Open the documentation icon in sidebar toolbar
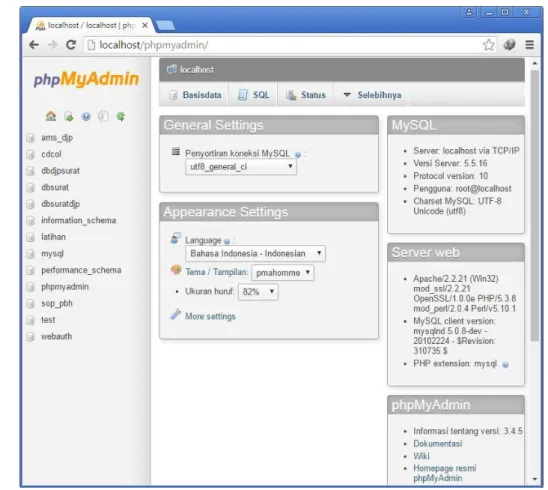The height and width of the screenshot is (490, 548). coord(86,116)
